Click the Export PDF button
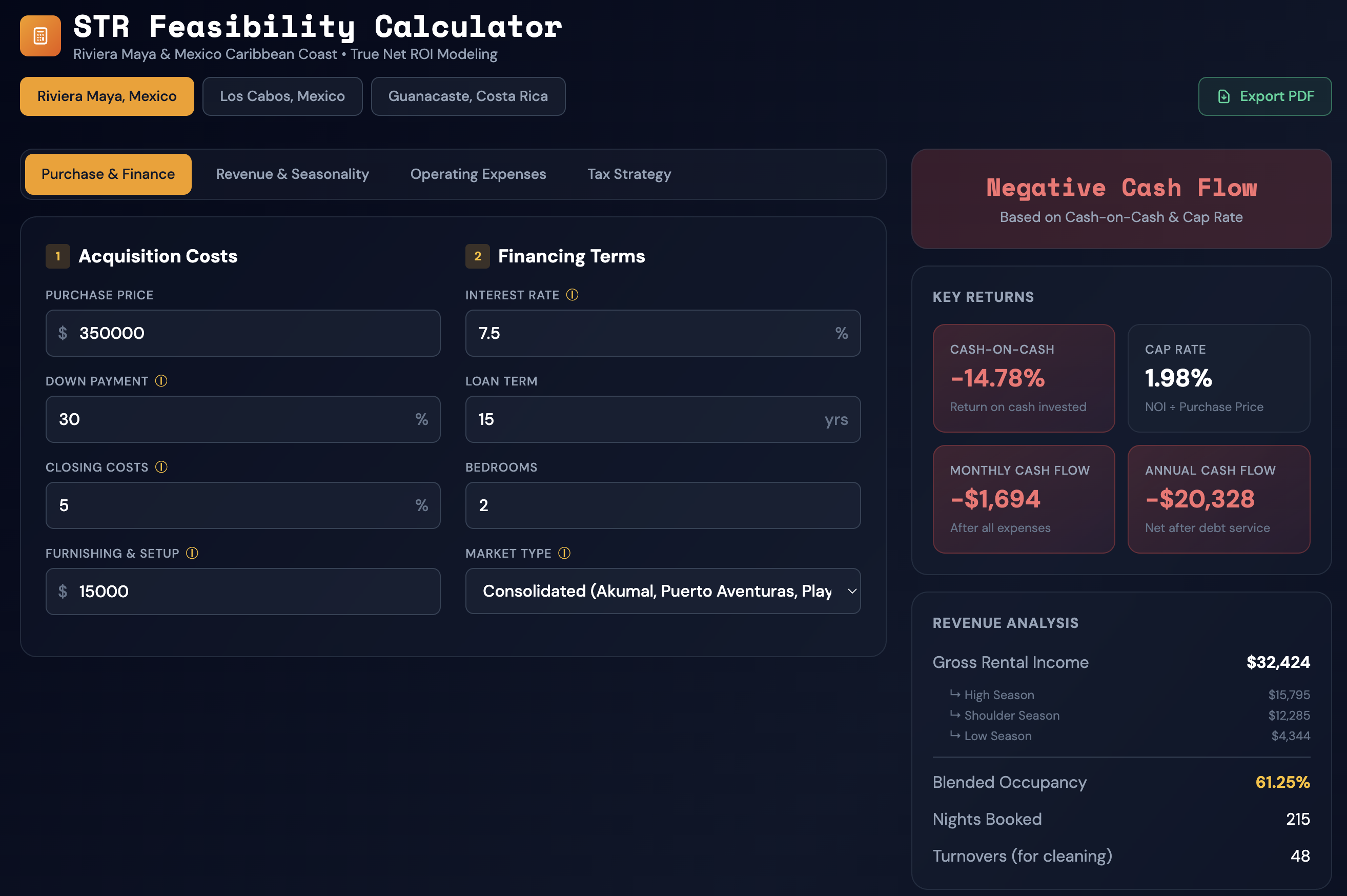Image resolution: width=1347 pixels, height=896 pixels. coord(1265,96)
